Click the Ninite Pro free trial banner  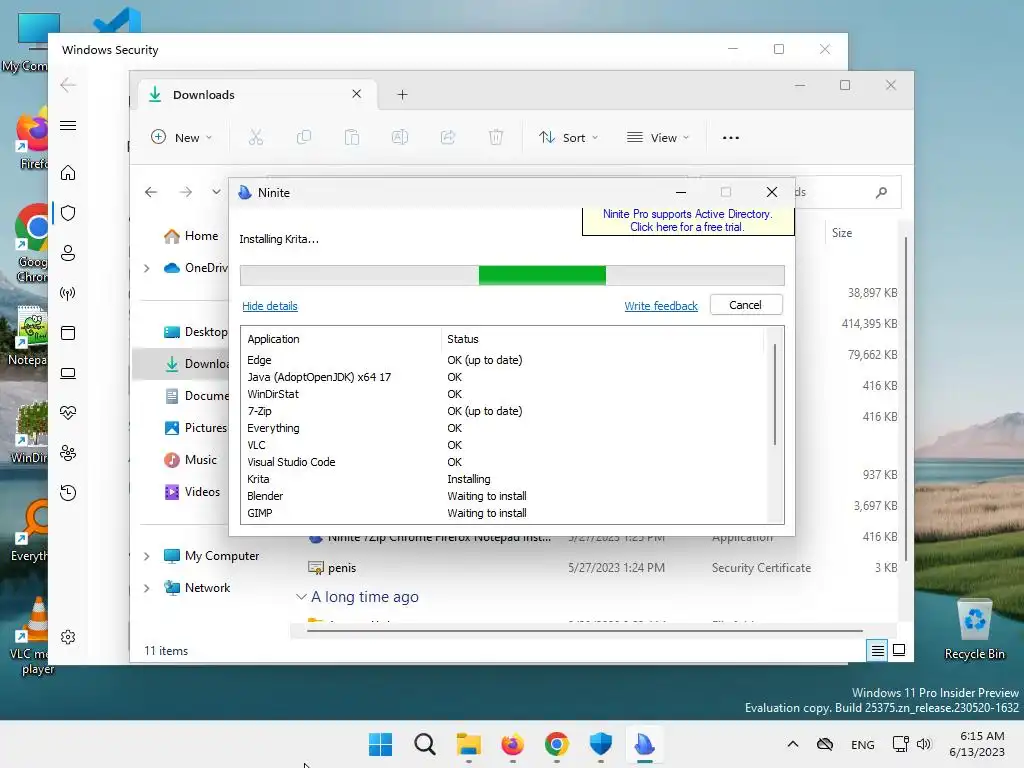click(687, 221)
